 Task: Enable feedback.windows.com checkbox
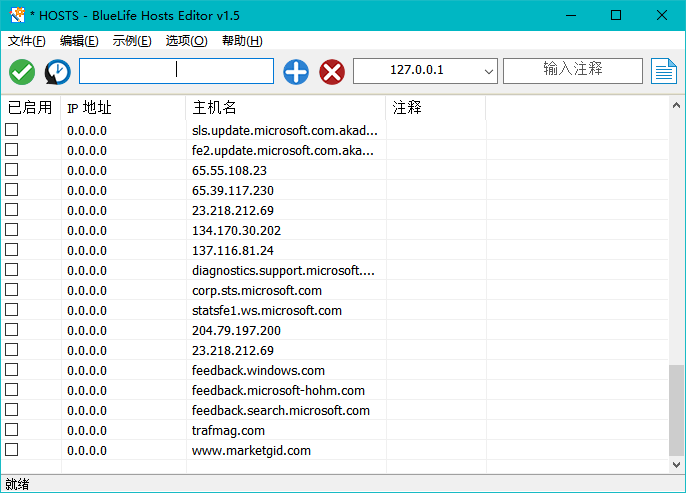(x=12, y=370)
